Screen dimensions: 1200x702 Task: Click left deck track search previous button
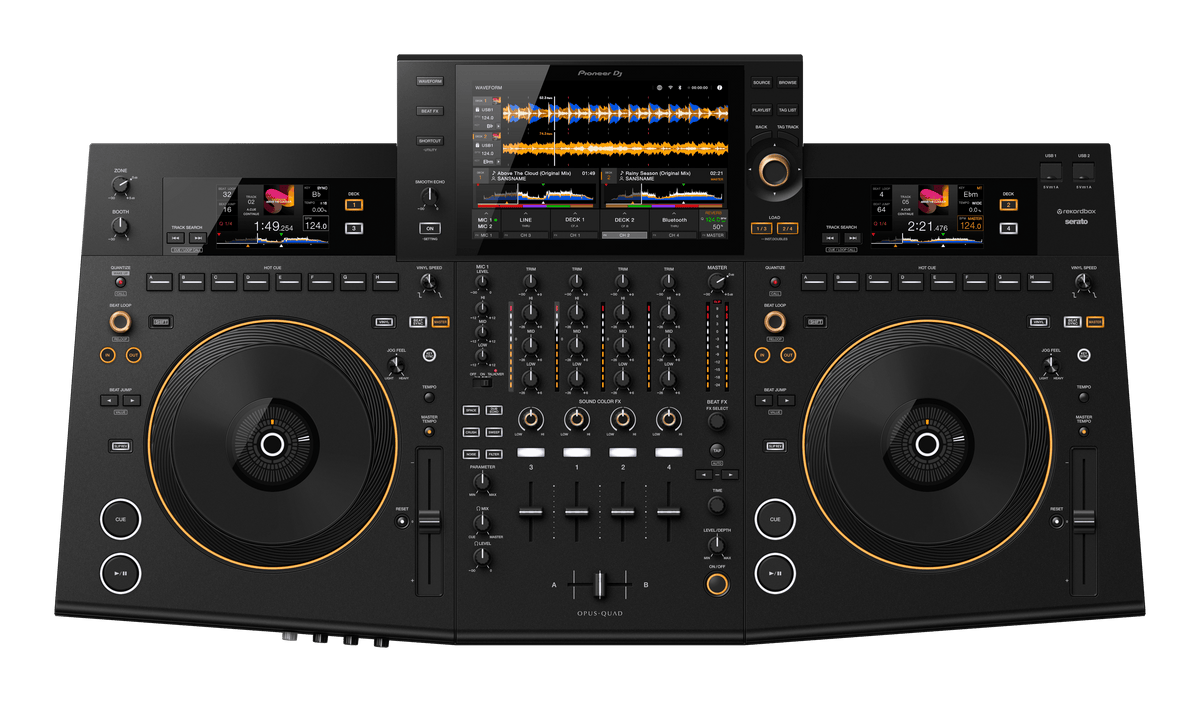click(x=177, y=239)
